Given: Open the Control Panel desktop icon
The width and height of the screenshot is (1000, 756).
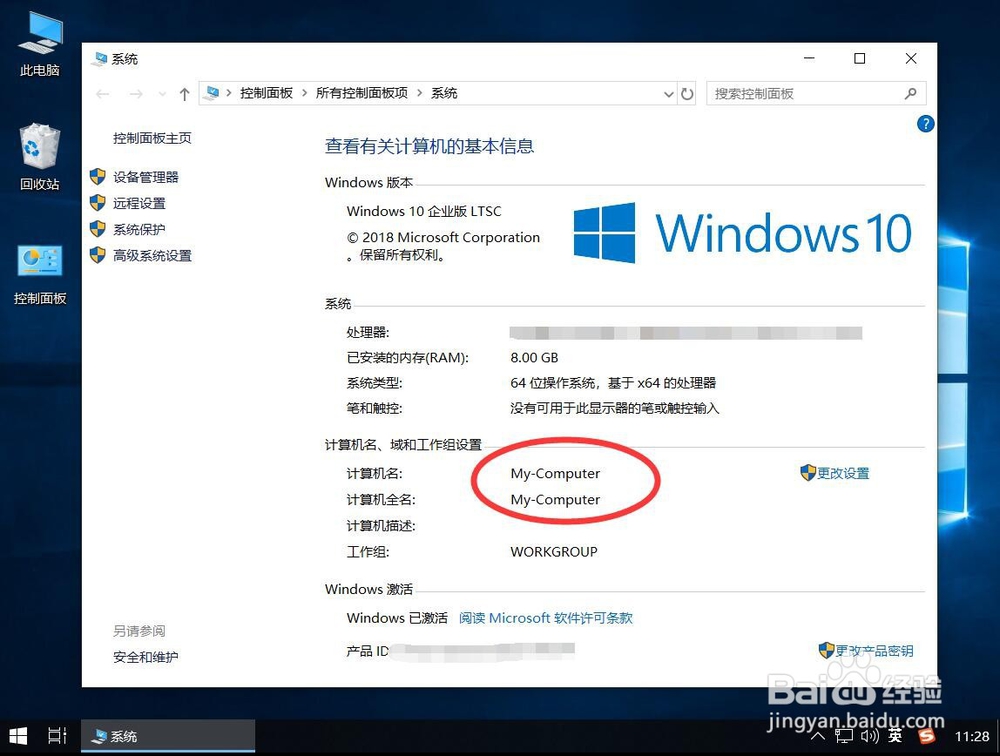Looking at the screenshot, I should pyautogui.click(x=40, y=274).
